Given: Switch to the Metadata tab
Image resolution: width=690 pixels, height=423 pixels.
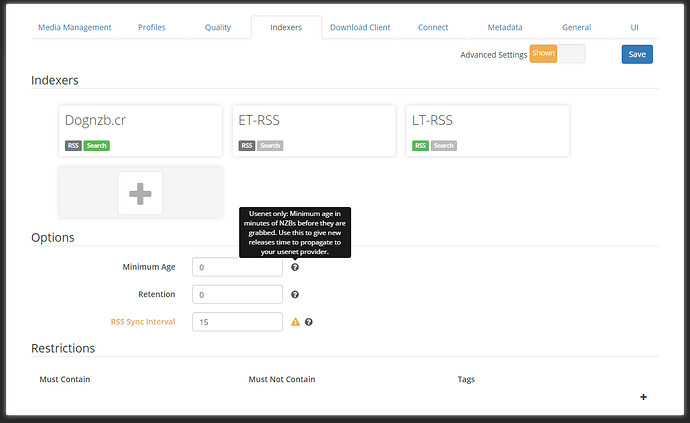Looking at the screenshot, I should [x=505, y=27].
